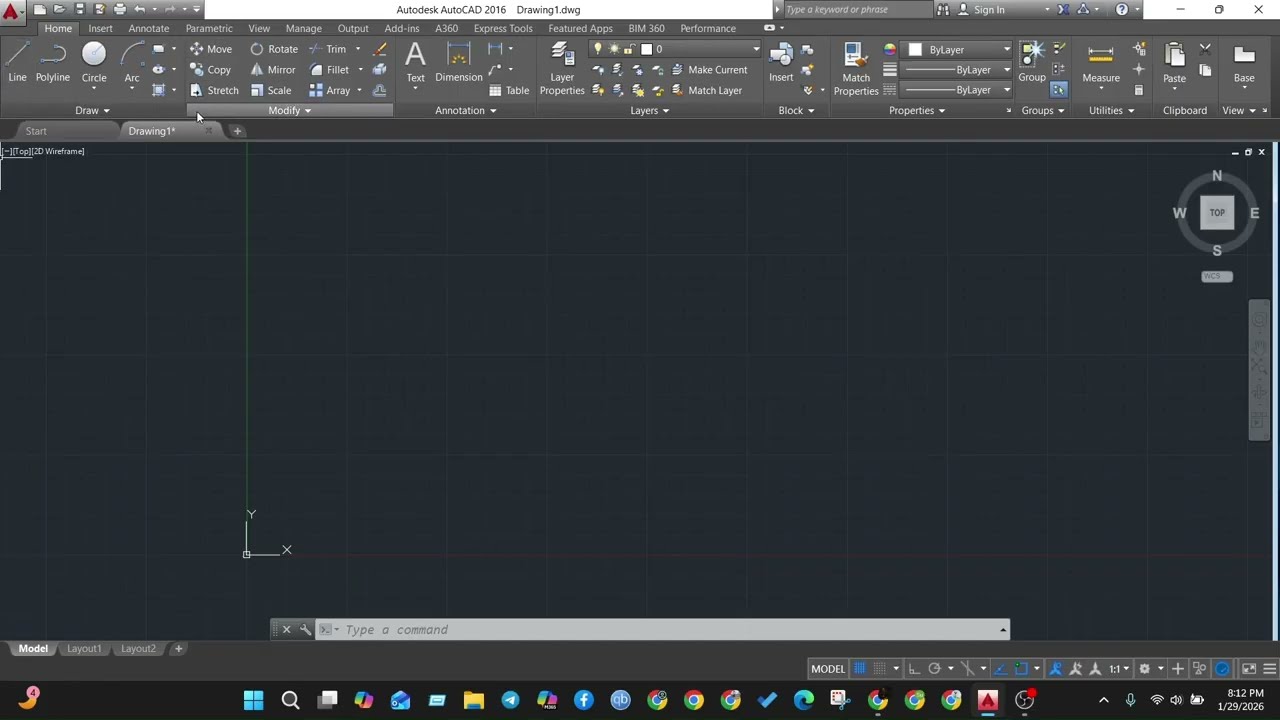The height and width of the screenshot is (720, 1280).
Task: Toggle isolate objects in status bar
Action: [x=1199, y=669]
